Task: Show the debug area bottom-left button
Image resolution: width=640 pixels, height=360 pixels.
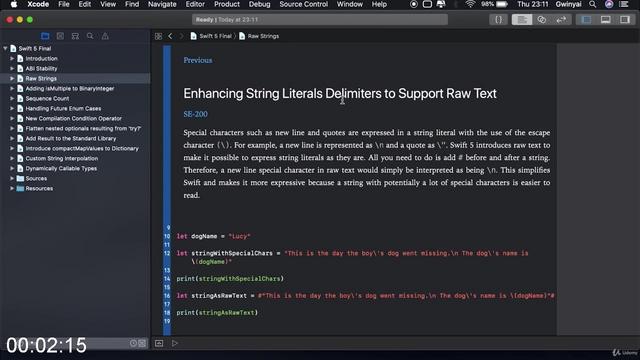Action: (159, 343)
